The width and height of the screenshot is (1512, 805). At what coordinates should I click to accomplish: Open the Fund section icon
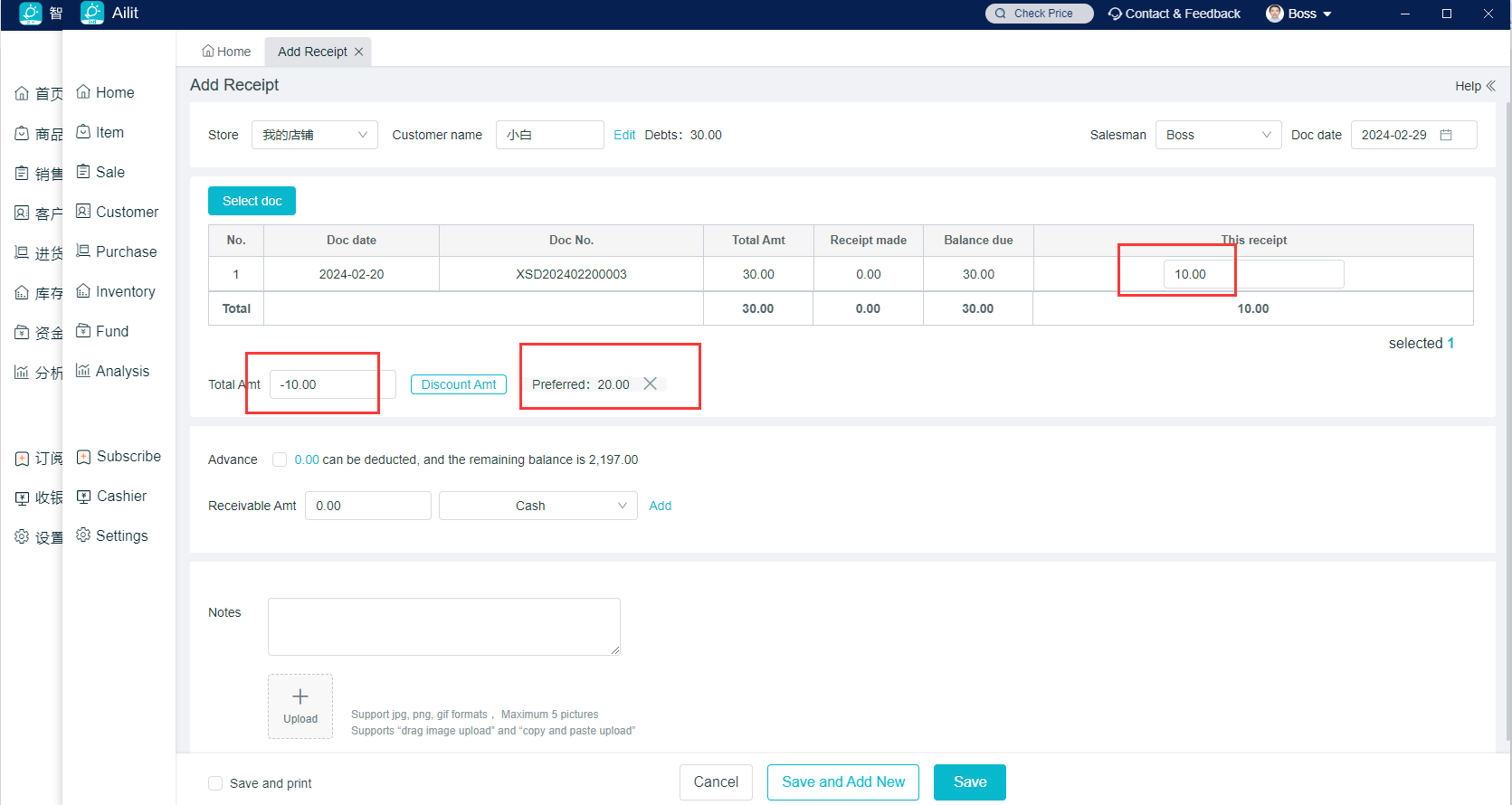[83, 331]
